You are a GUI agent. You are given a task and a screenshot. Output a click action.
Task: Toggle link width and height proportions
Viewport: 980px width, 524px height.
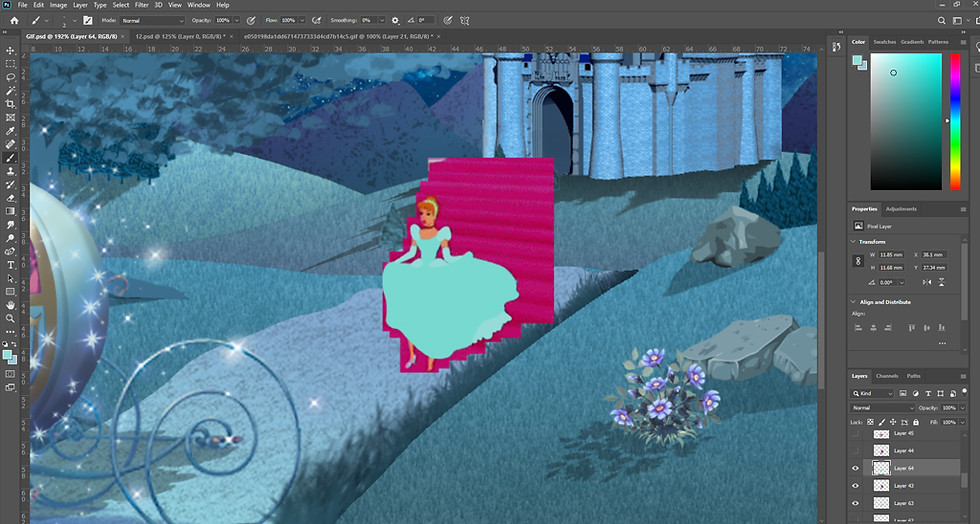click(x=858, y=261)
